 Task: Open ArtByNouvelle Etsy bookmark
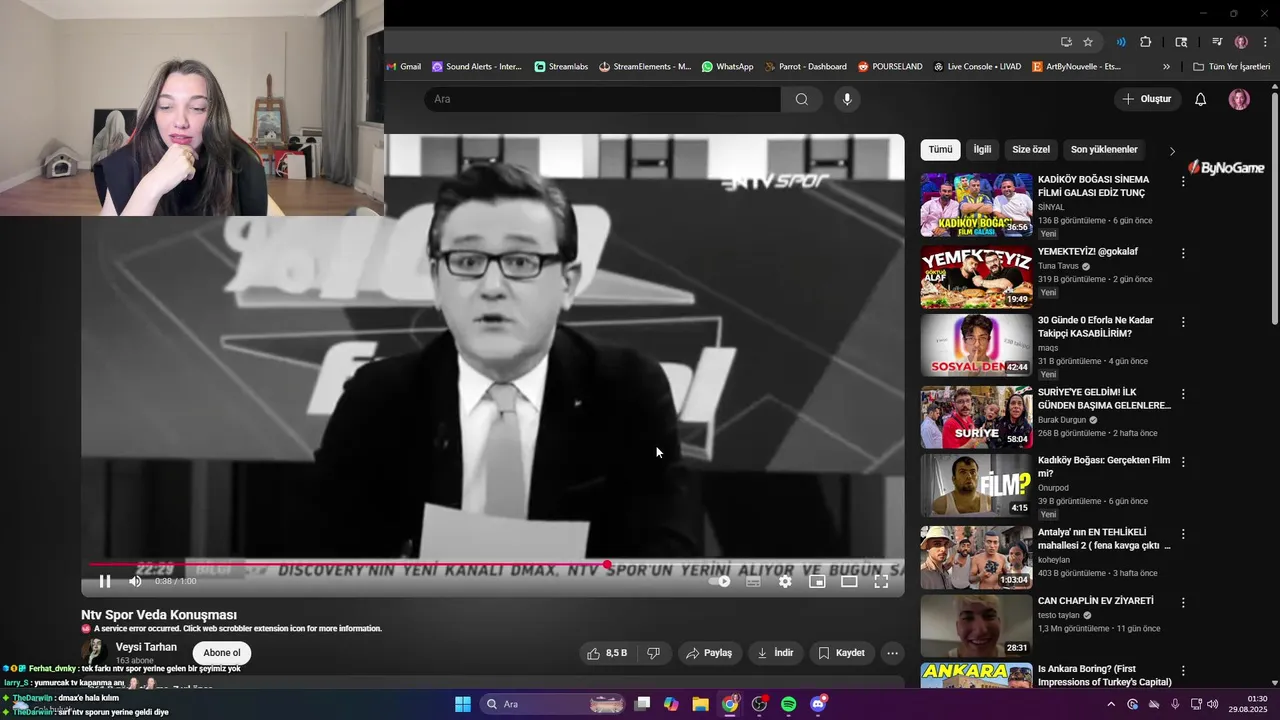(x=1076, y=67)
